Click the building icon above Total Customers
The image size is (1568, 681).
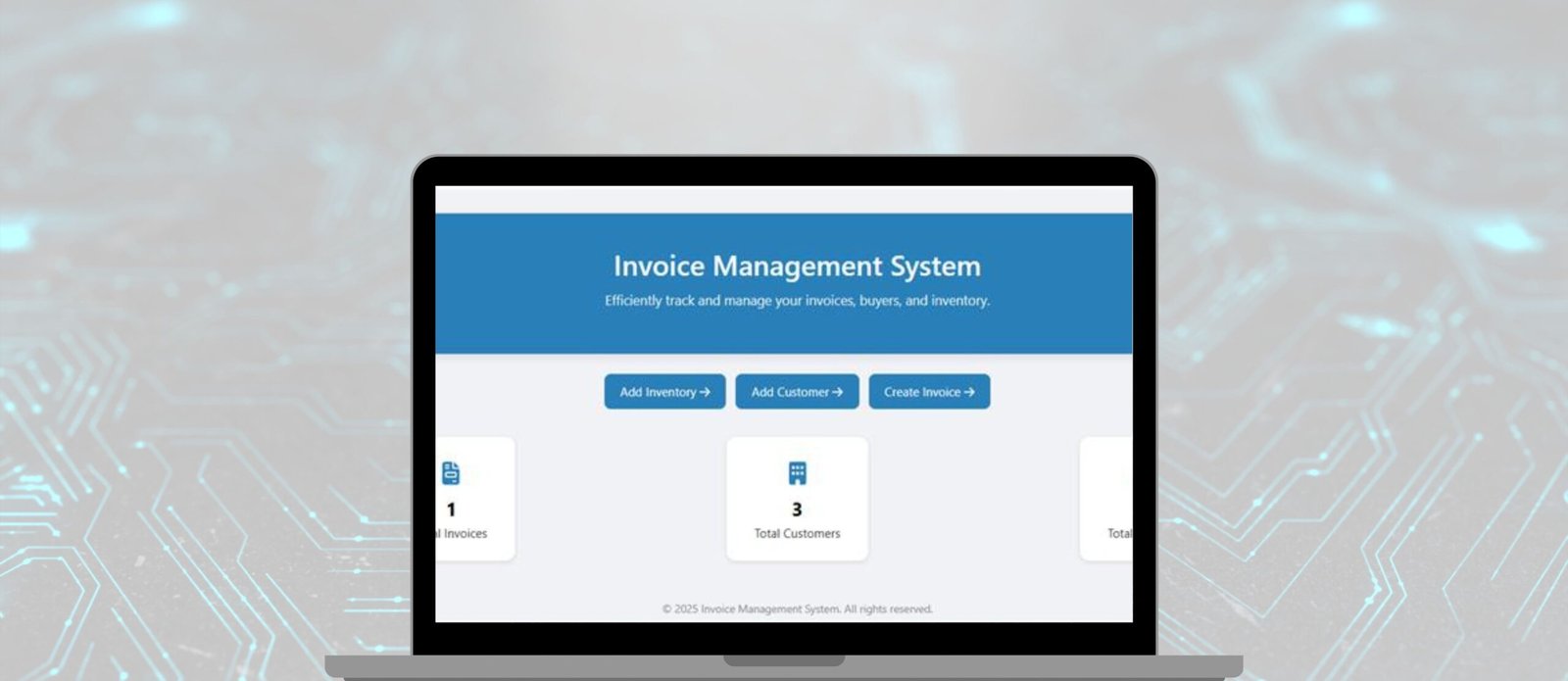797,473
